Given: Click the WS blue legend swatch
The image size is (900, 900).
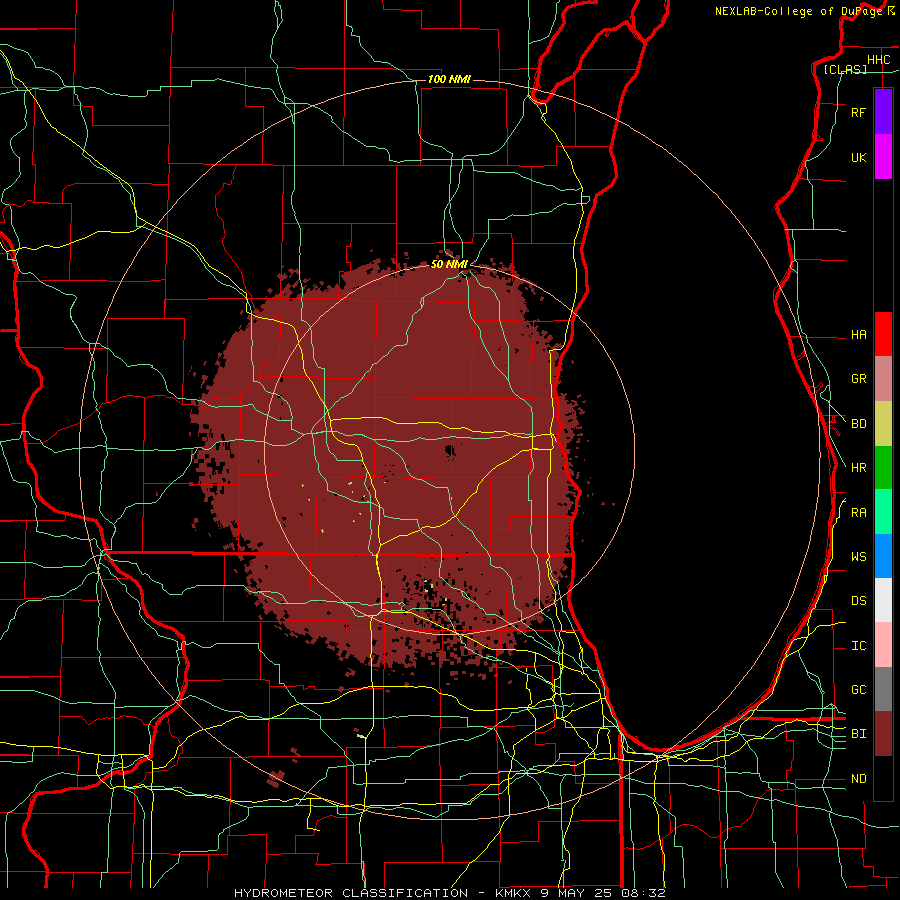Looking at the screenshot, I should coord(883,556).
